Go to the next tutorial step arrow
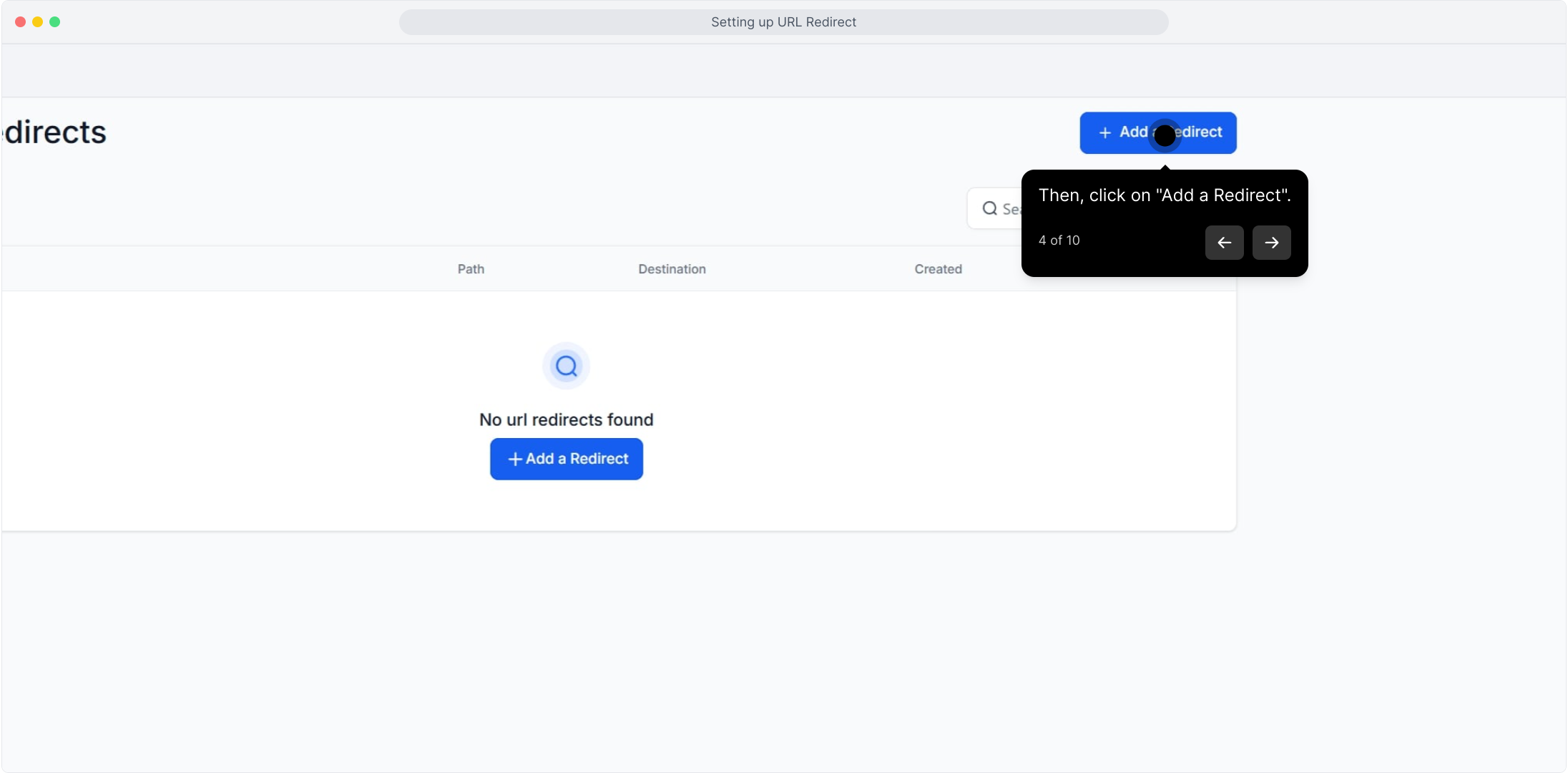This screenshot has height=773, width=1568. point(1271,243)
